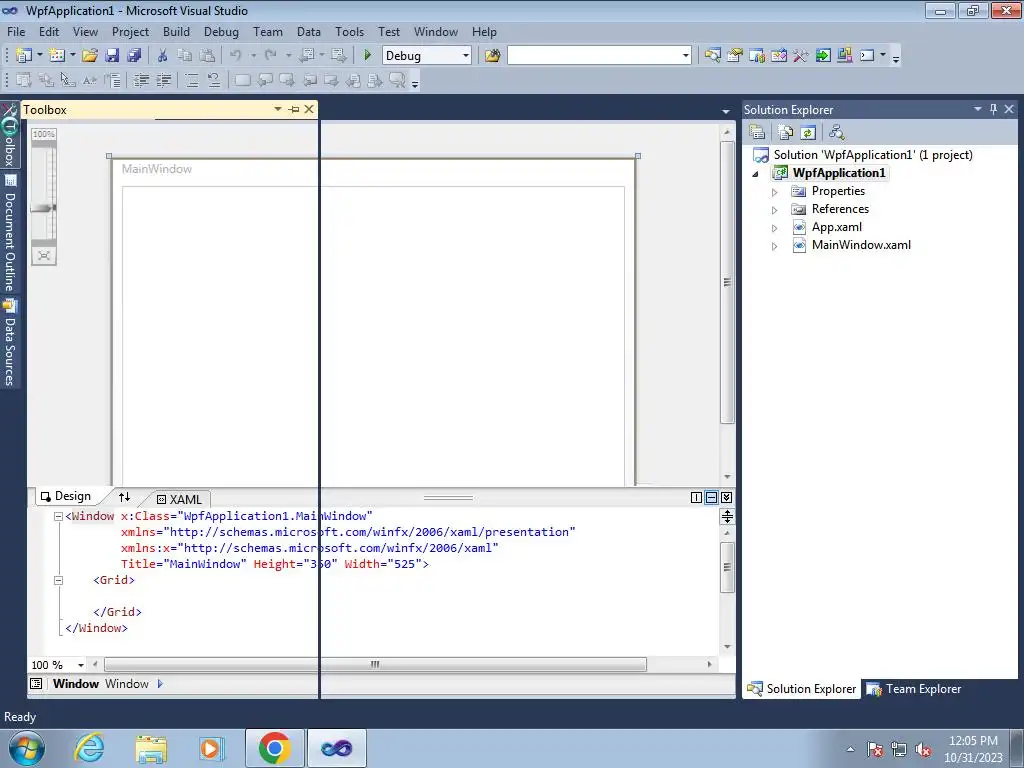1024x768 pixels.
Task: Open the Toolbox window position dropdown arrow
Action: (x=278, y=110)
